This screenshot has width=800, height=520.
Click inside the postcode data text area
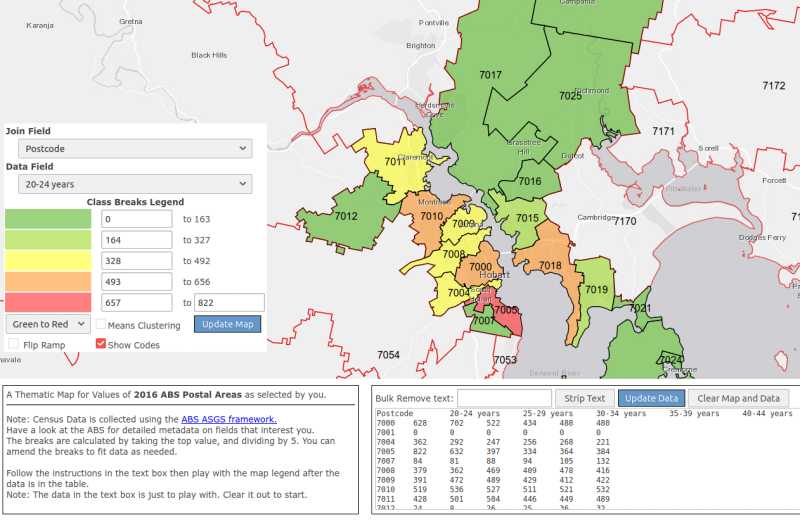580,460
